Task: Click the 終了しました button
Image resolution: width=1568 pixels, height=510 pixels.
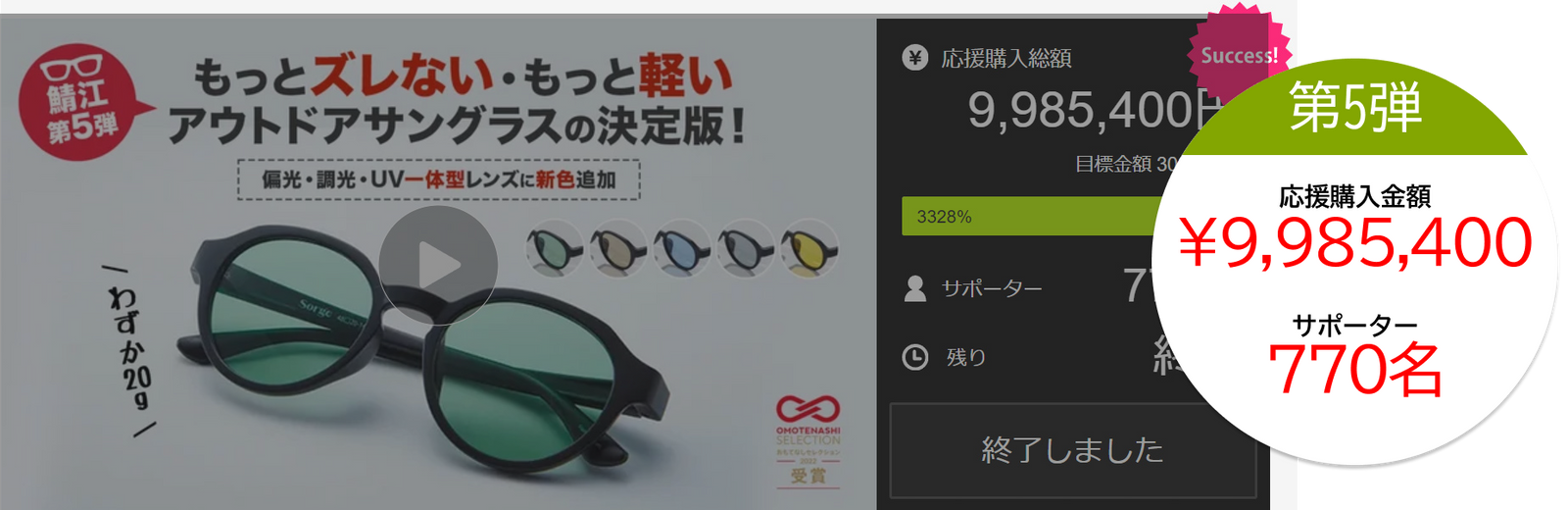Action: [x=1072, y=450]
